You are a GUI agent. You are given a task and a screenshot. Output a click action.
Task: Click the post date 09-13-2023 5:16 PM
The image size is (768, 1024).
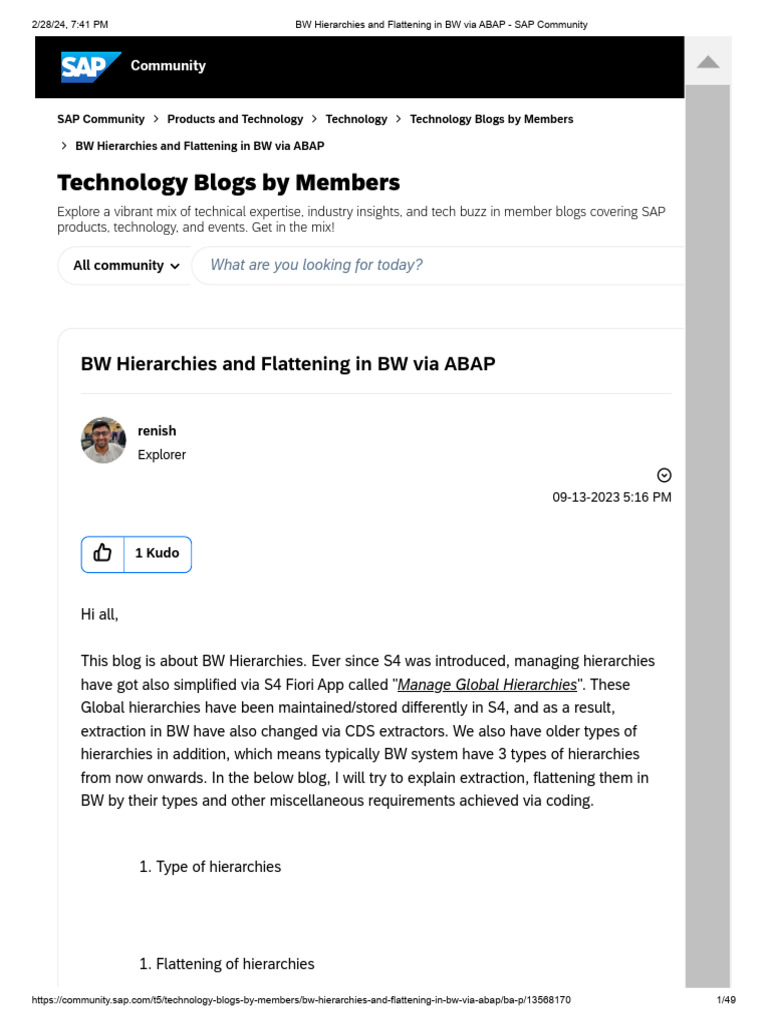(x=612, y=497)
